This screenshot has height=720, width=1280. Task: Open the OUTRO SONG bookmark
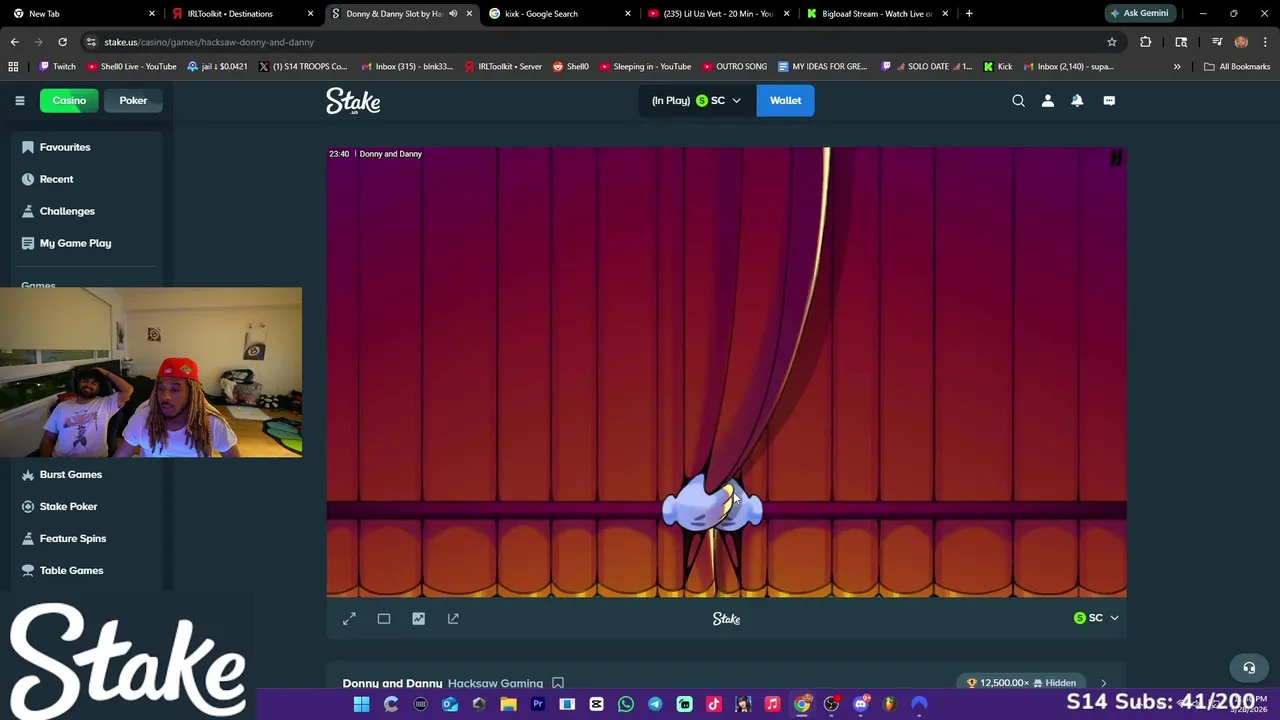pyautogui.click(x=735, y=67)
